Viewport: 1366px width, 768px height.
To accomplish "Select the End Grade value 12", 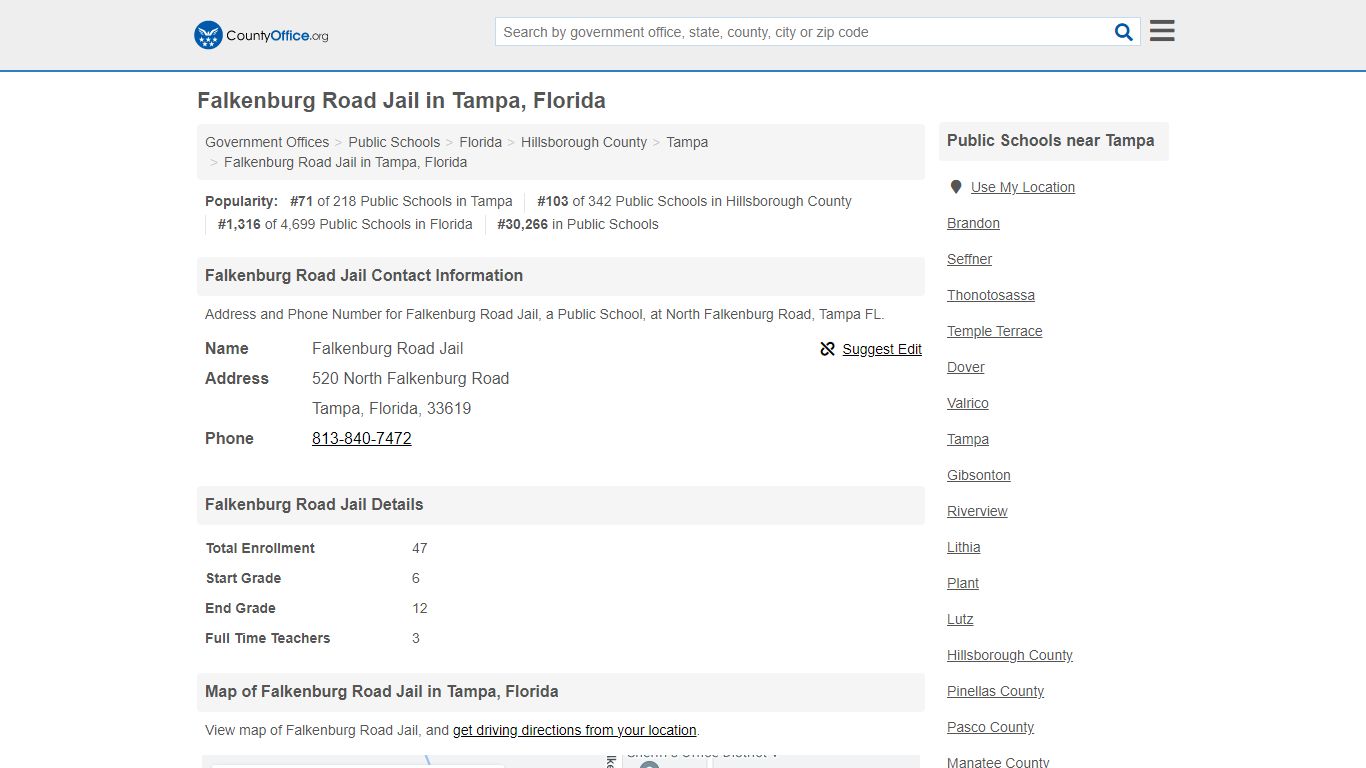I will (x=419, y=608).
